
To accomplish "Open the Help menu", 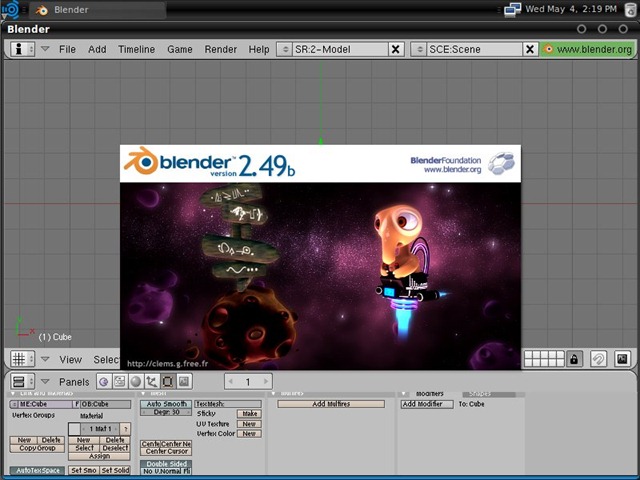I will (259, 49).
